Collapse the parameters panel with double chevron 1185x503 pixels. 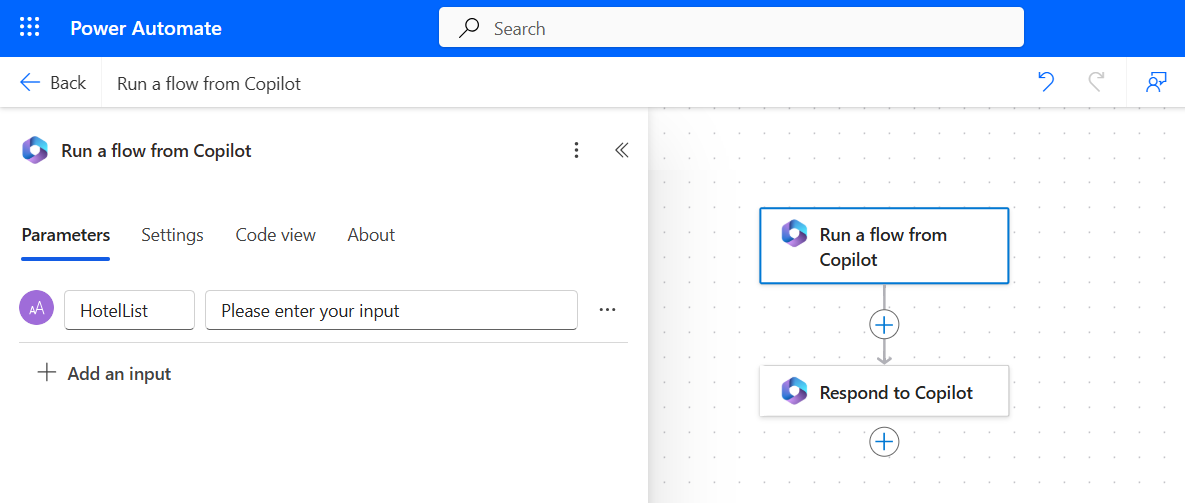[x=621, y=151]
